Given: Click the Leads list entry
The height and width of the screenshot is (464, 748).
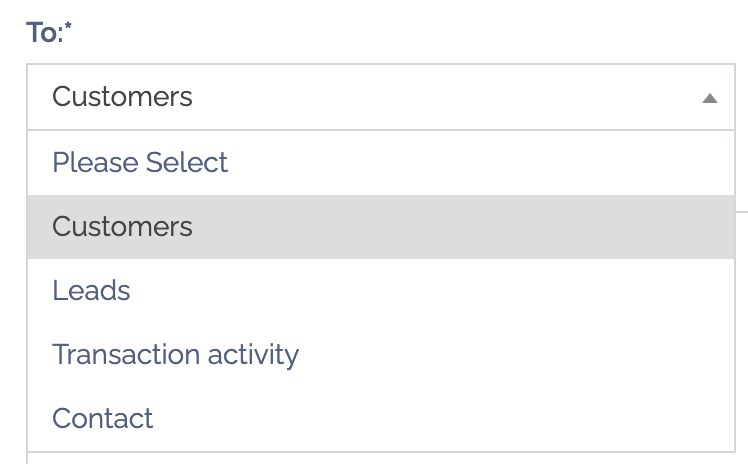Looking at the screenshot, I should point(91,290).
